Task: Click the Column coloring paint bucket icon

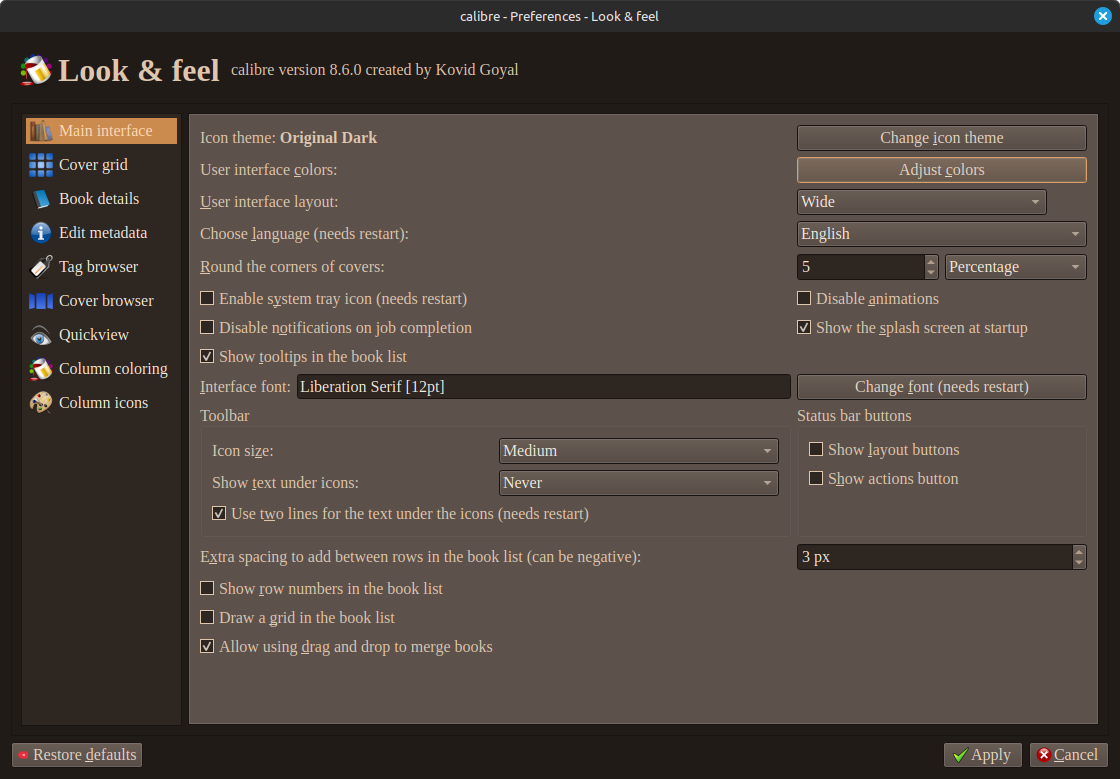Action: (41, 368)
